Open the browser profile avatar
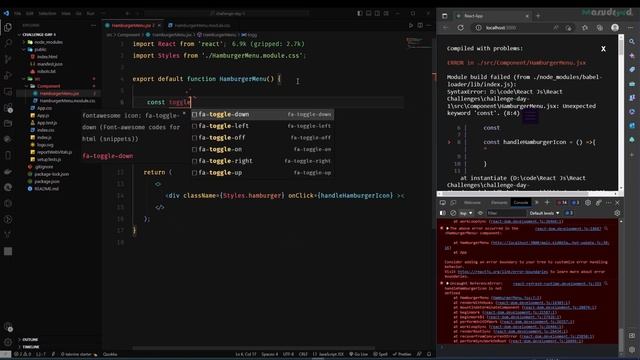 [x=615, y=27]
